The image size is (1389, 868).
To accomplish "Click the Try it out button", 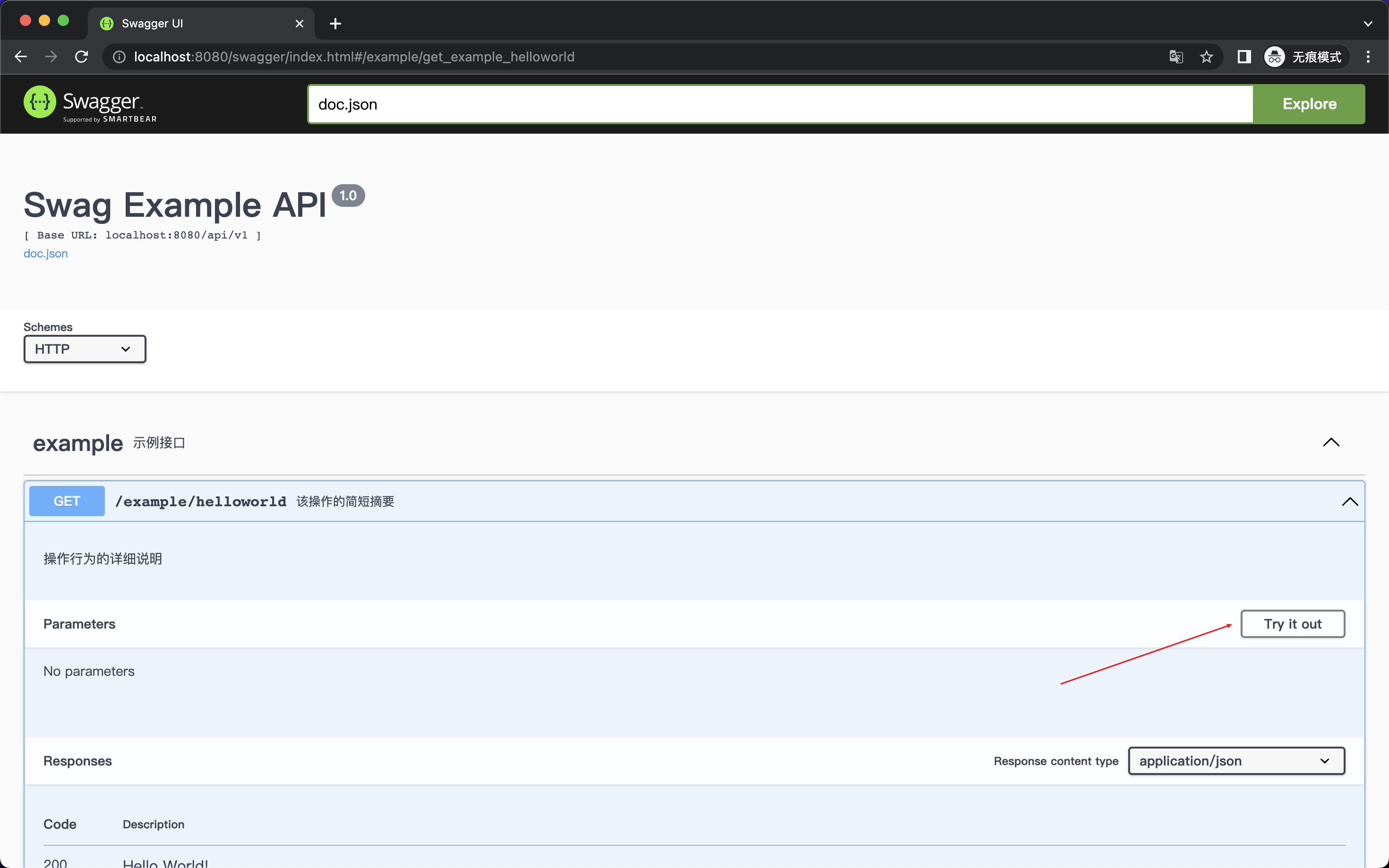I will (1293, 623).
